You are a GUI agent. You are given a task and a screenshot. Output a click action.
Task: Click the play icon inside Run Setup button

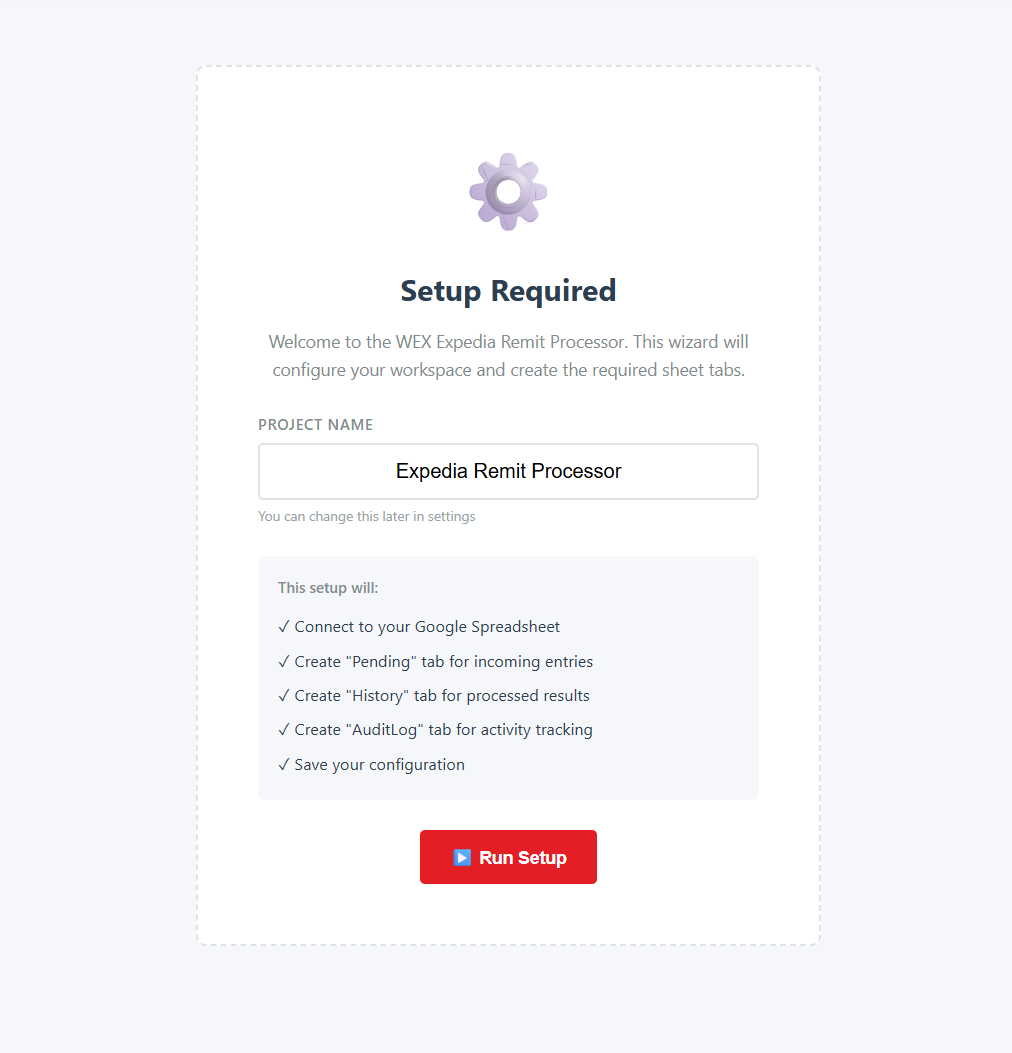pos(462,856)
